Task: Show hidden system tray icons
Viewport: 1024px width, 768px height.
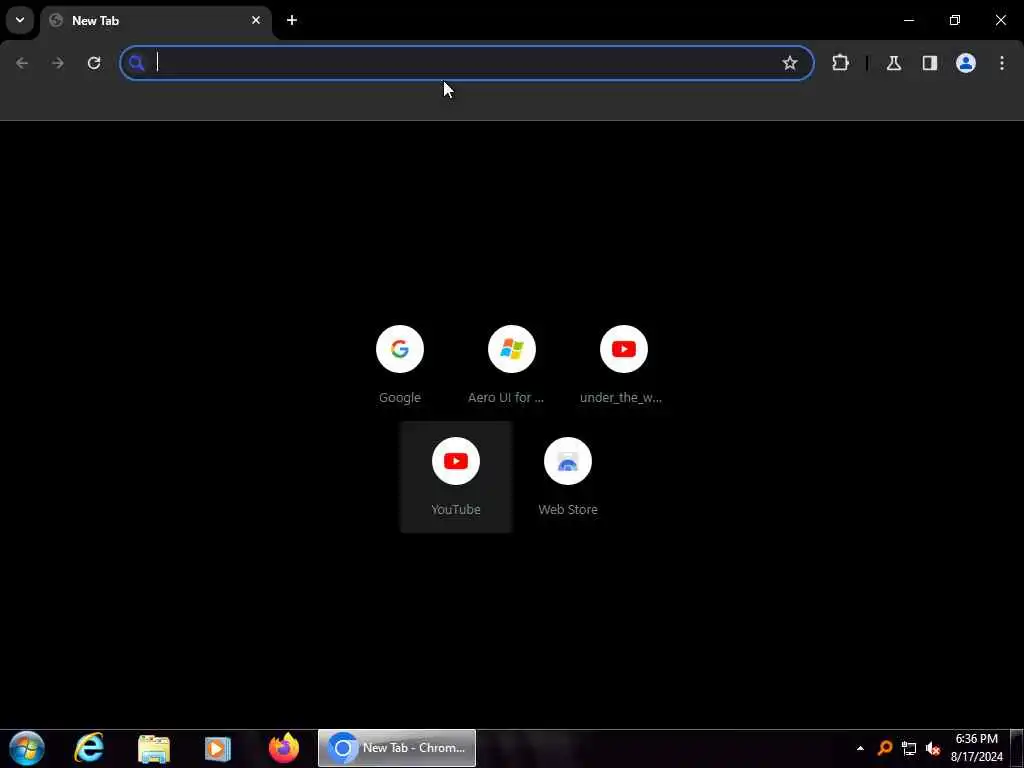Action: coord(860,748)
